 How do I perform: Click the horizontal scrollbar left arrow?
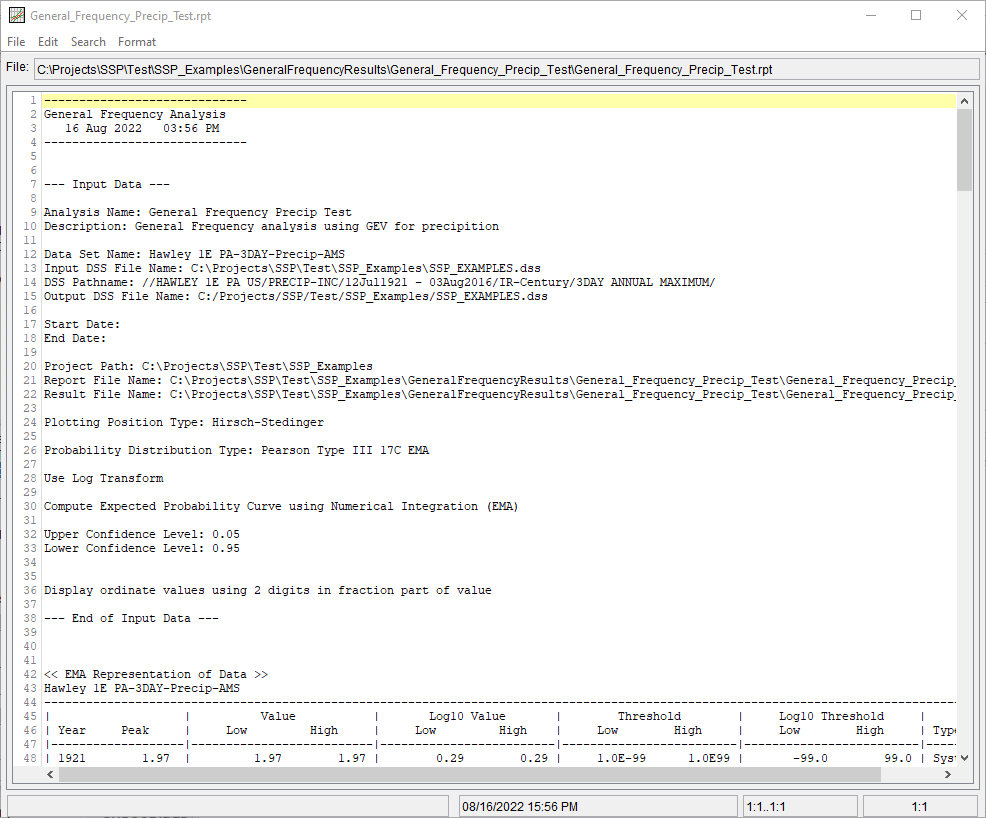50,775
